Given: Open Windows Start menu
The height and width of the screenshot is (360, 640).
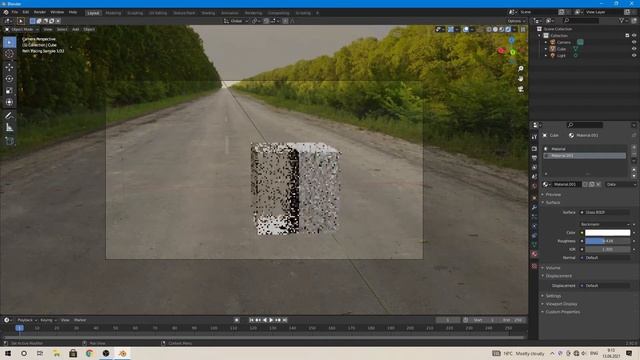Looking at the screenshot, I should (x=7, y=353).
